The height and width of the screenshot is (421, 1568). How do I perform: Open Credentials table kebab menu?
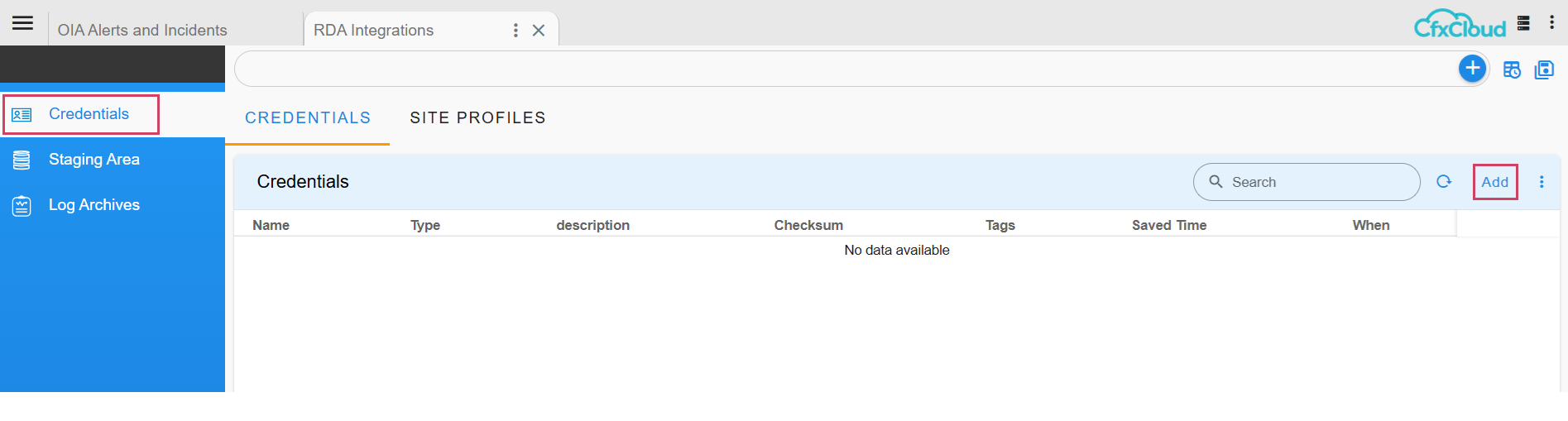coord(1542,182)
